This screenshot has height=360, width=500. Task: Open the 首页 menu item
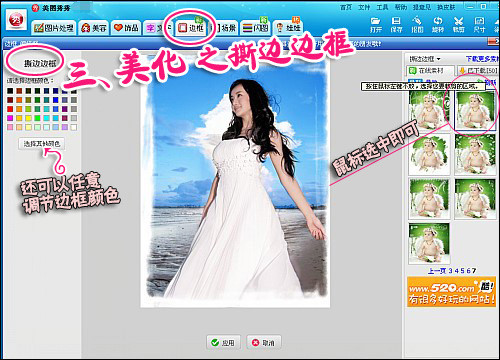(x=346, y=7)
